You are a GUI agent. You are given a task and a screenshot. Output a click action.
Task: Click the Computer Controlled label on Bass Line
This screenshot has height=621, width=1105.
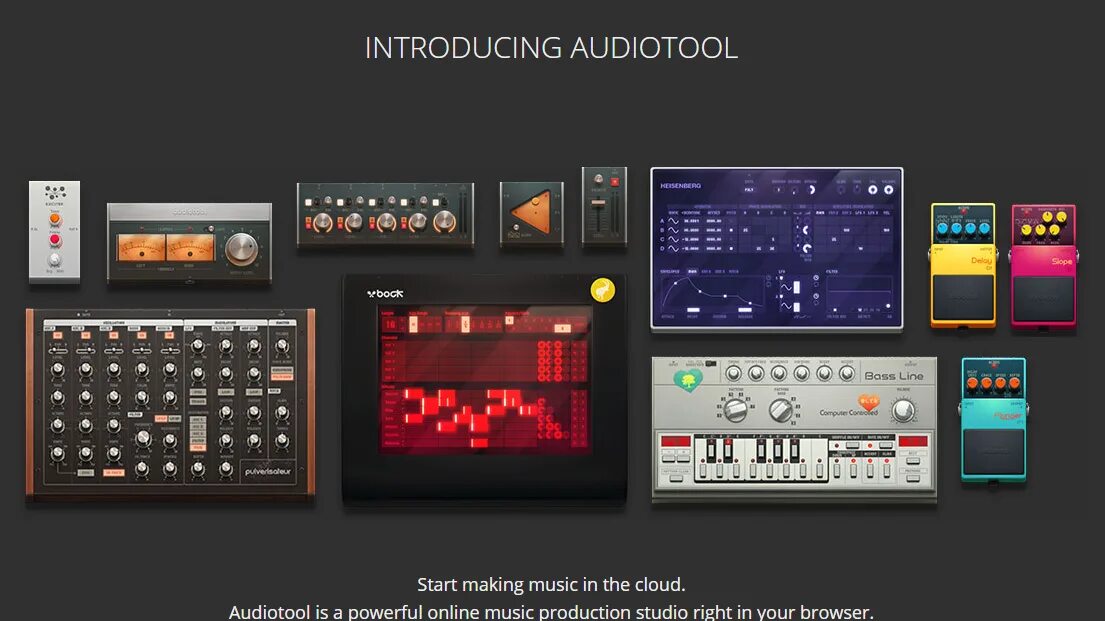848,412
